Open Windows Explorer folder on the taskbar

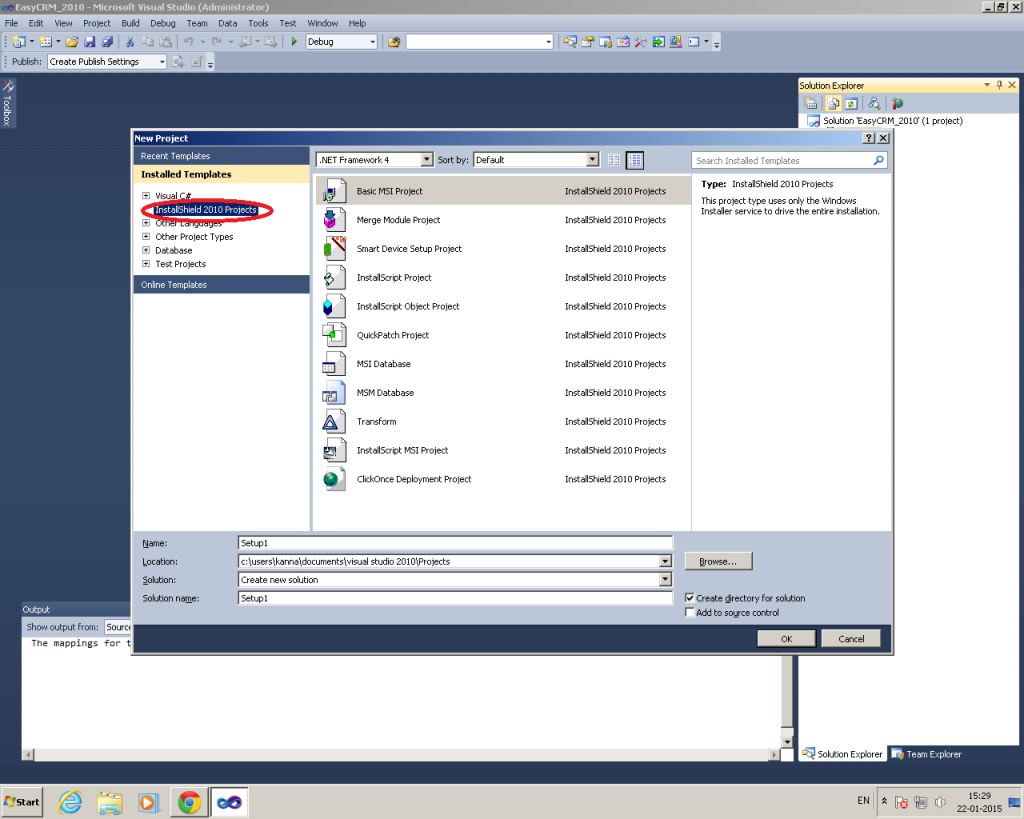(110, 801)
